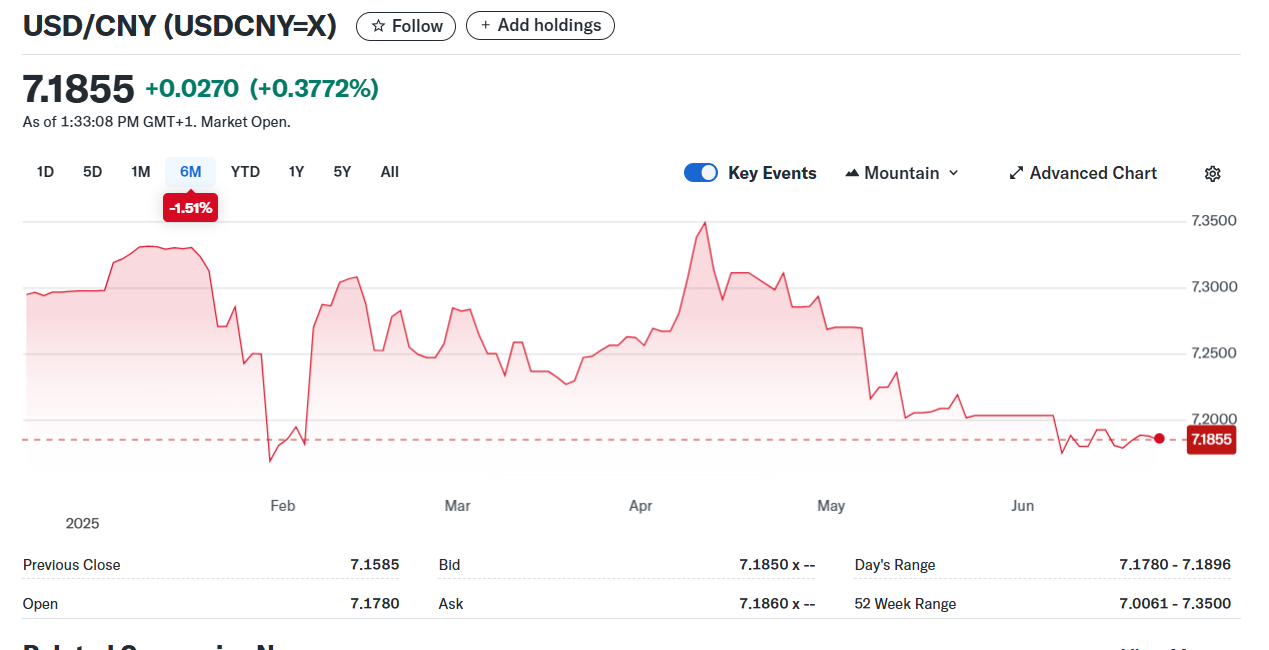Show the 5Y chart range
The image size is (1269, 650).
coord(342,172)
